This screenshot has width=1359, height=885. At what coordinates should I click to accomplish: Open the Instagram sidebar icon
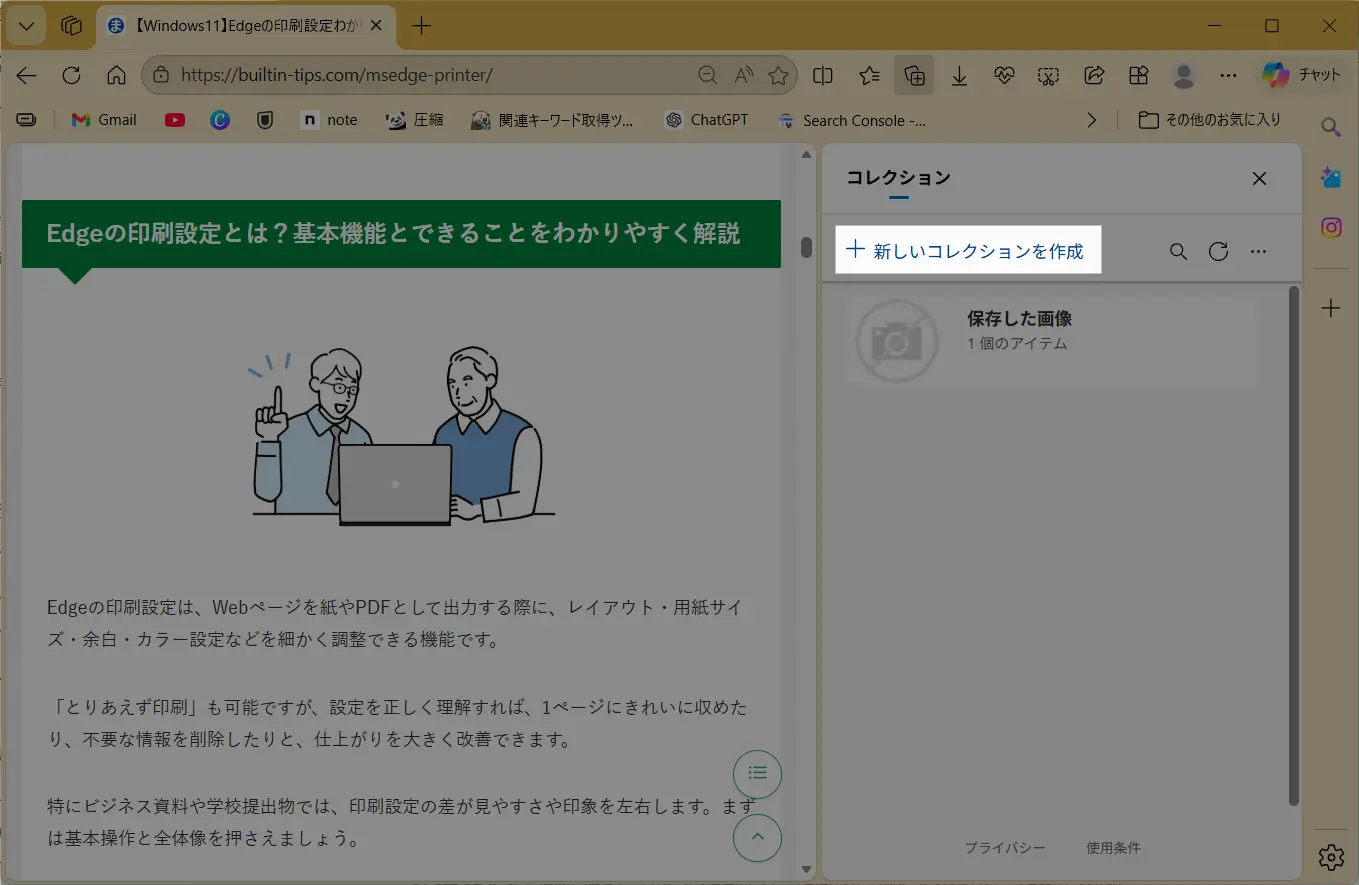click(1331, 228)
